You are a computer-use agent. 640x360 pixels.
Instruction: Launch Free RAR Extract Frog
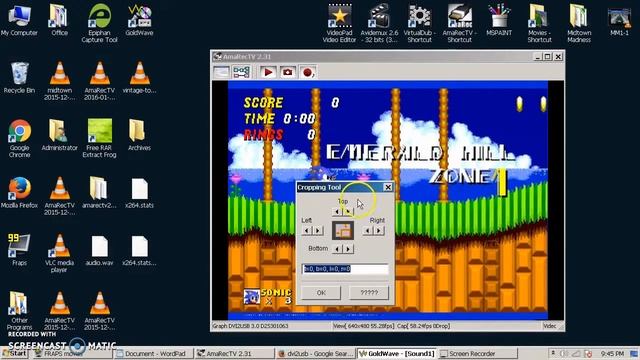tap(99, 138)
